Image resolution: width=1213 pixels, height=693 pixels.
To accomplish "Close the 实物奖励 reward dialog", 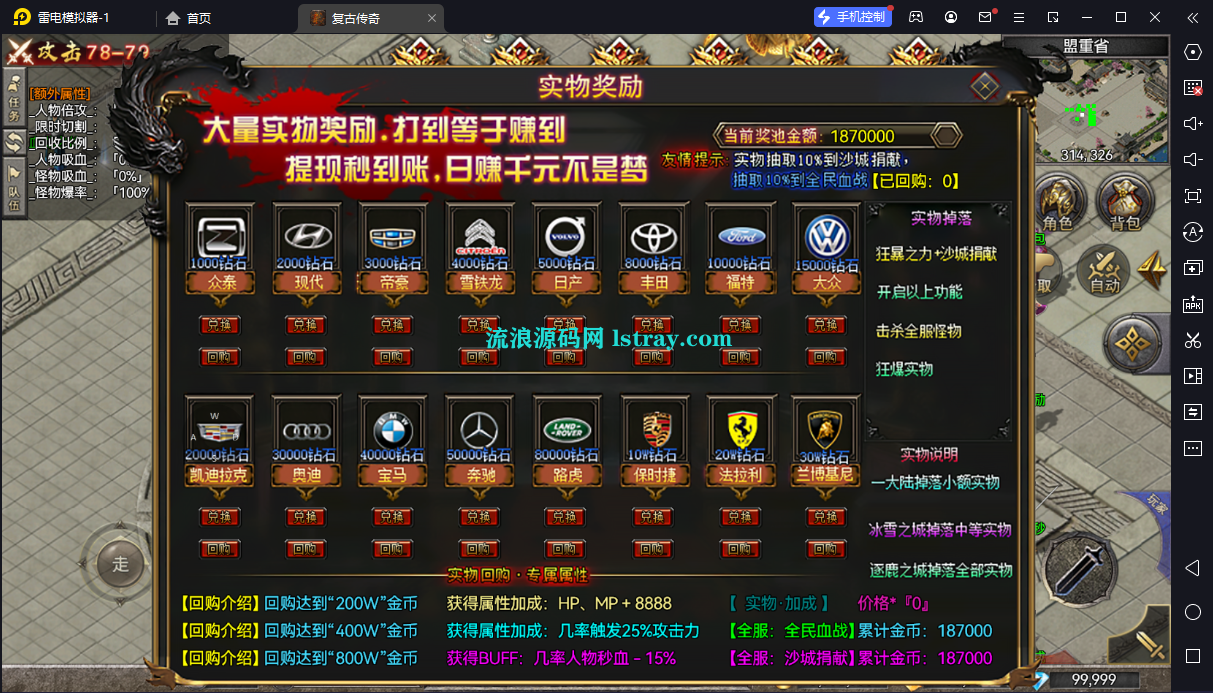I will [985, 88].
